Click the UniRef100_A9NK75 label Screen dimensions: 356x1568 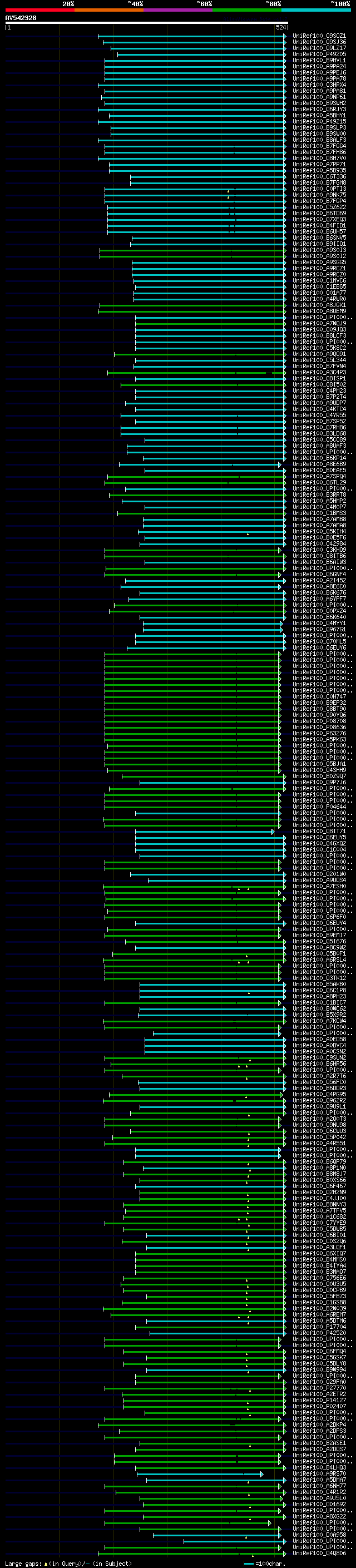(319, 195)
